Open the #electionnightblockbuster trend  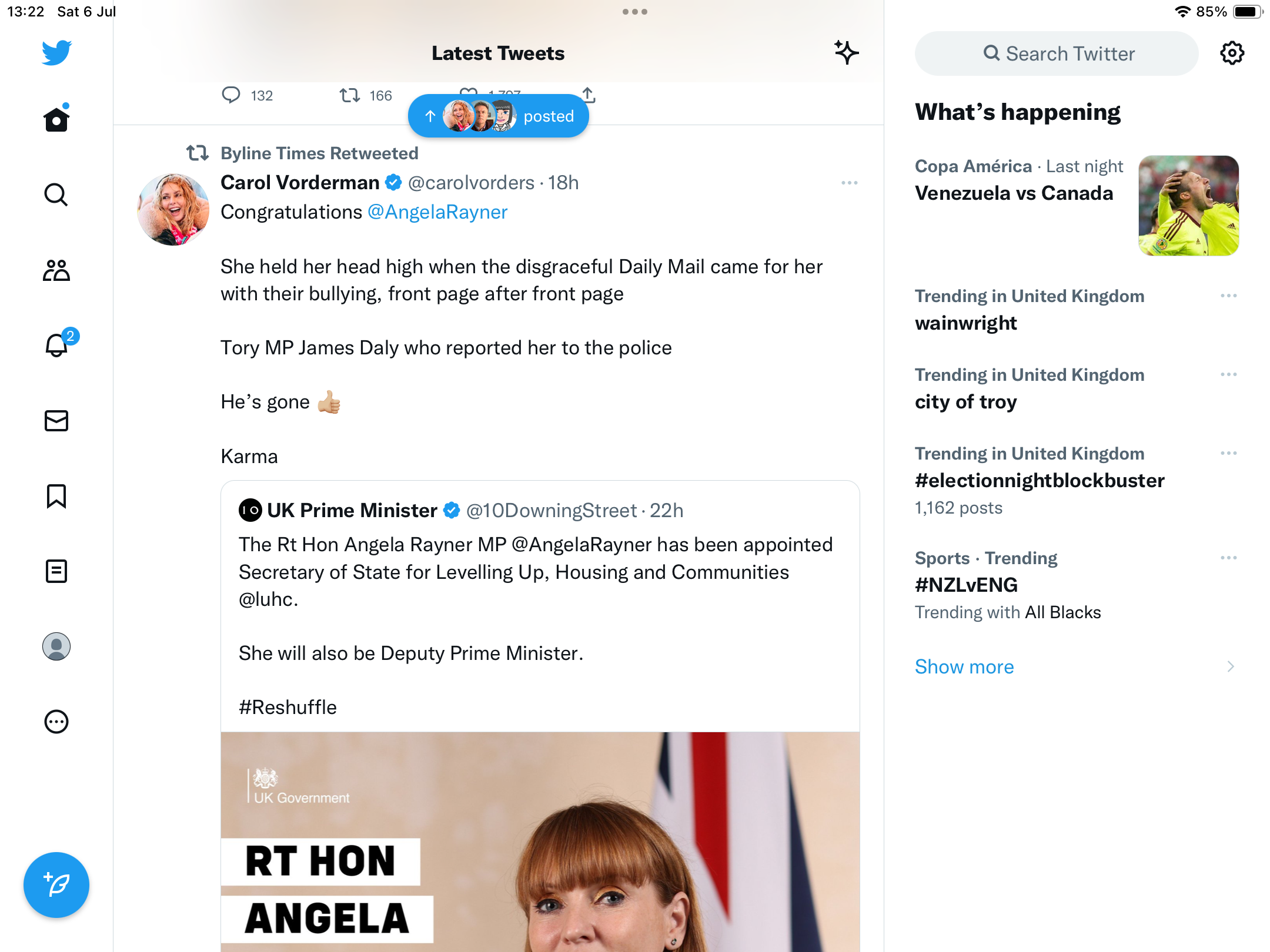pos(1040,481)
